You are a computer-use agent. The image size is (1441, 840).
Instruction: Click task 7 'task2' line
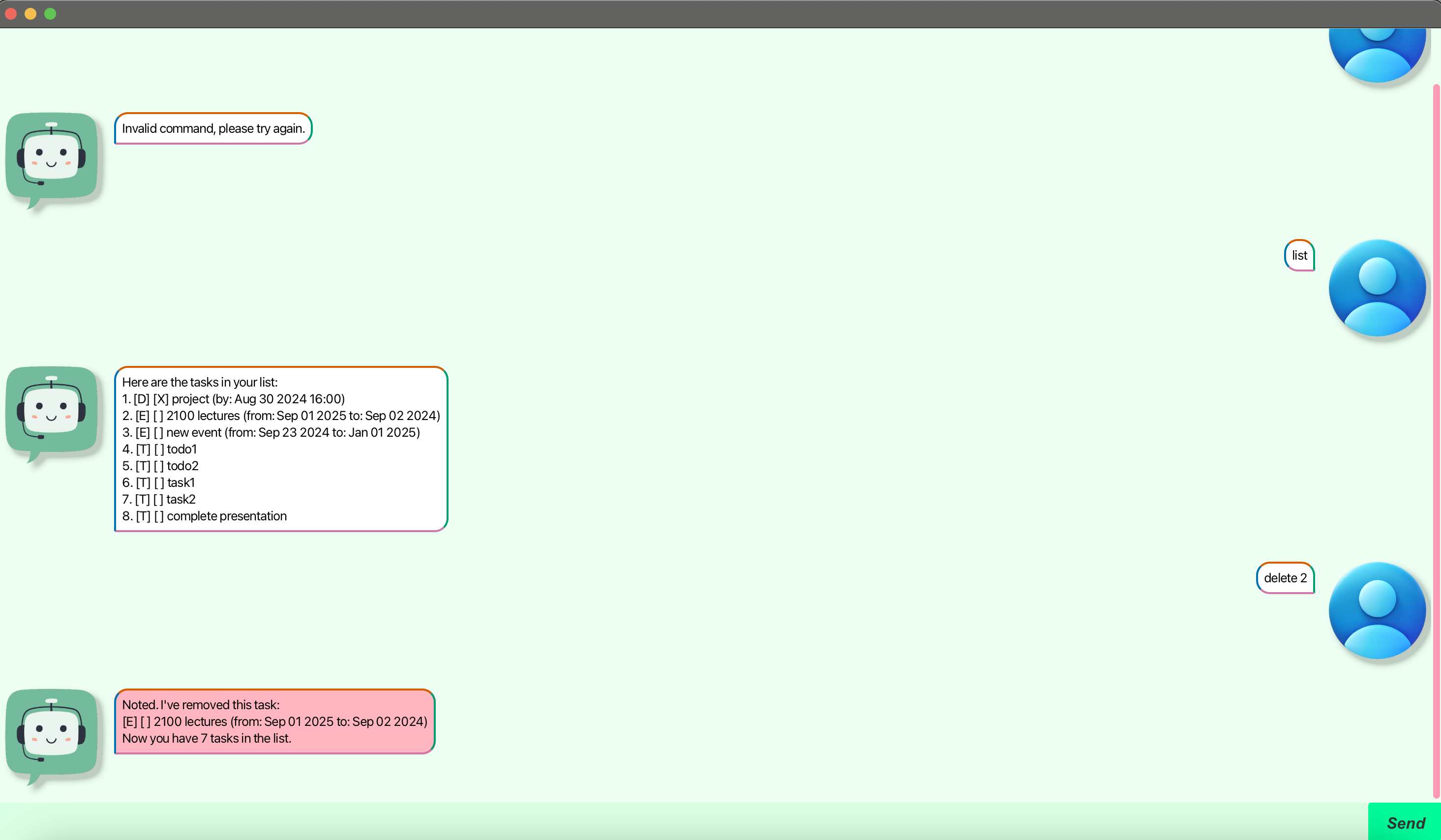[159, 499]
